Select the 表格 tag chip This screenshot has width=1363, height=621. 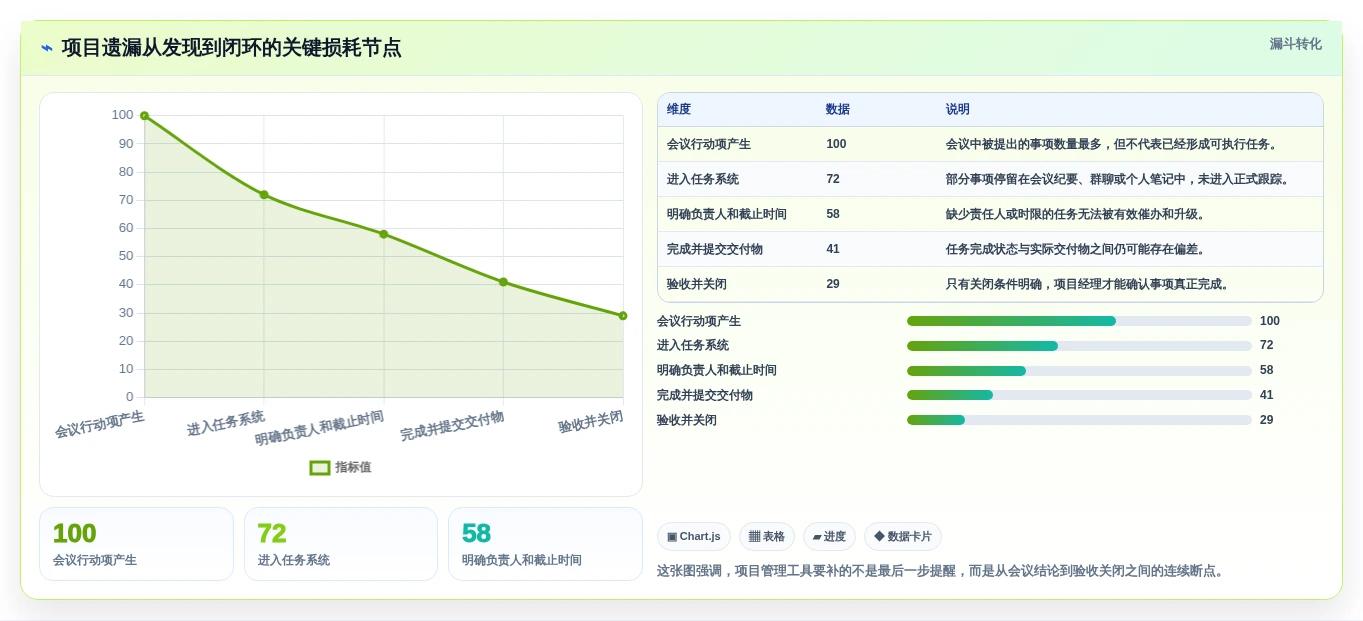coord(767,537)
